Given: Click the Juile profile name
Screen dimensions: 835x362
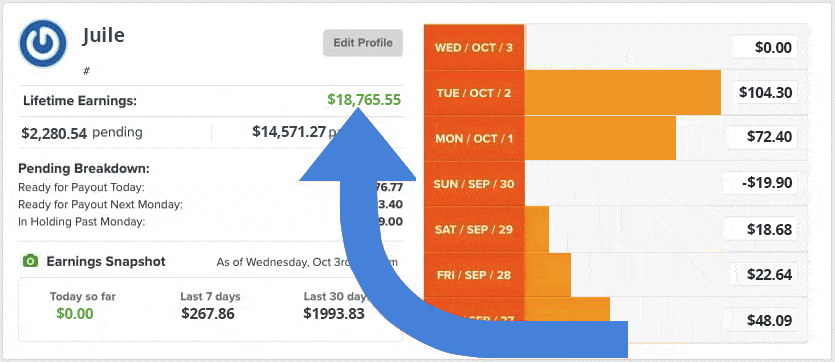Looking at the screenshot, I should tap(103, 36).
